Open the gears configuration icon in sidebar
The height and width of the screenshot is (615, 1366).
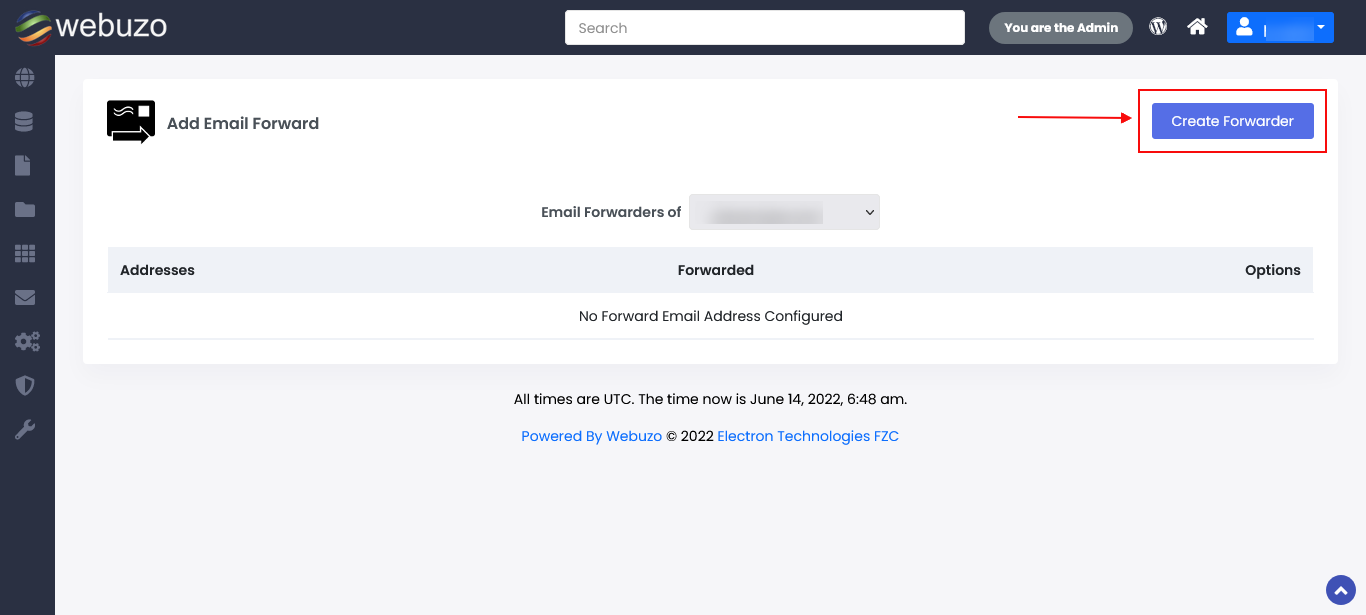click(x=26, y=342)
